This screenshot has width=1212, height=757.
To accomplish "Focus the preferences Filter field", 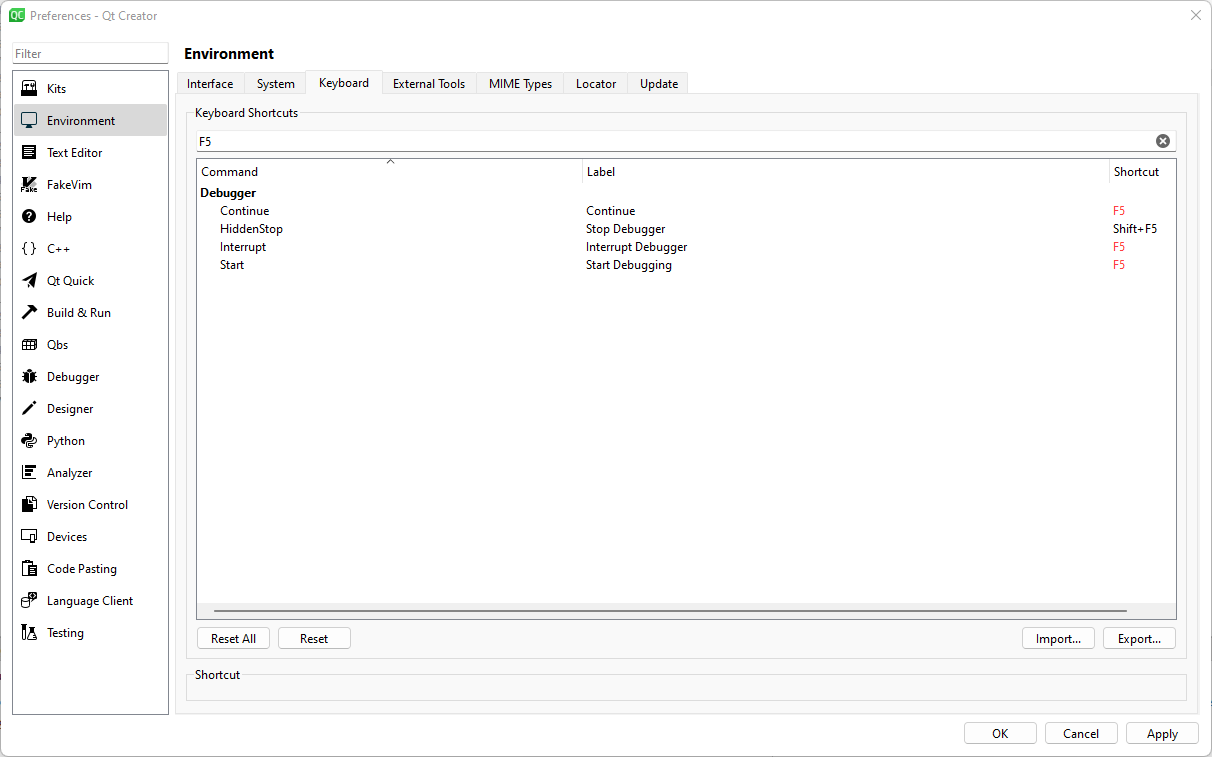I will click(x=90, y=53).
